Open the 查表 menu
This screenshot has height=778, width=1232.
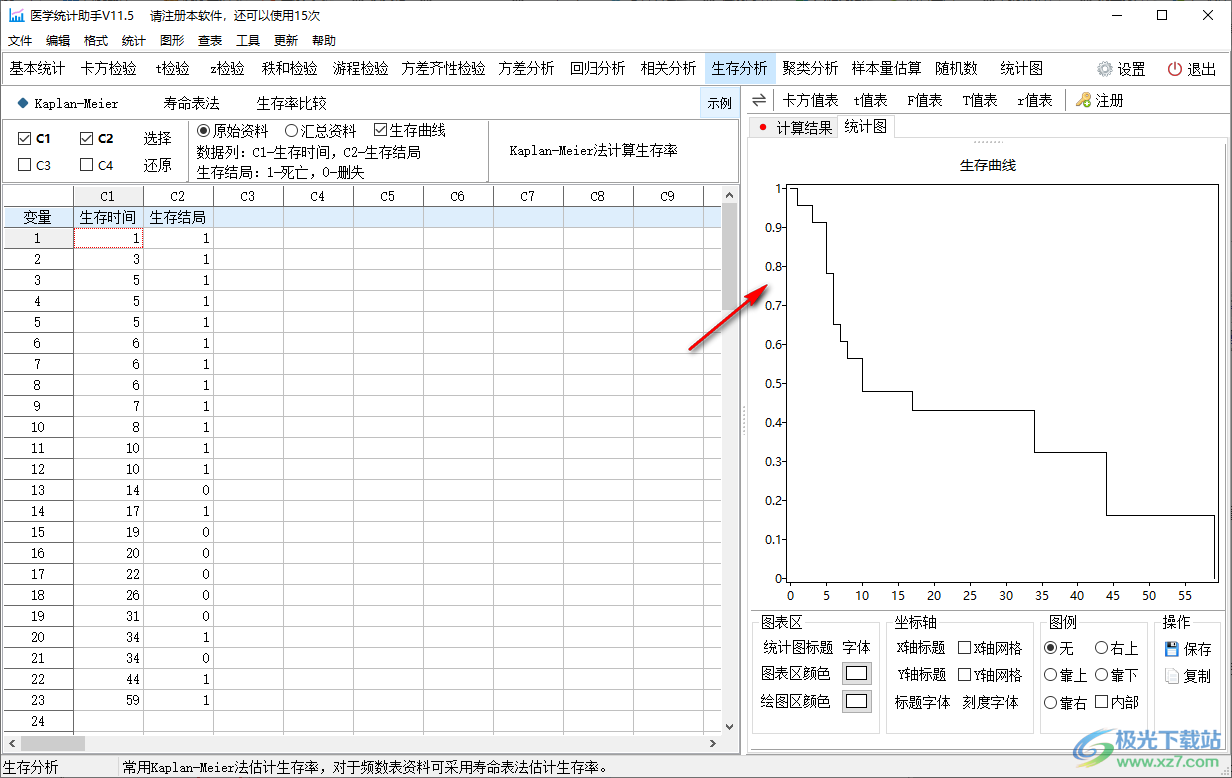210,41
